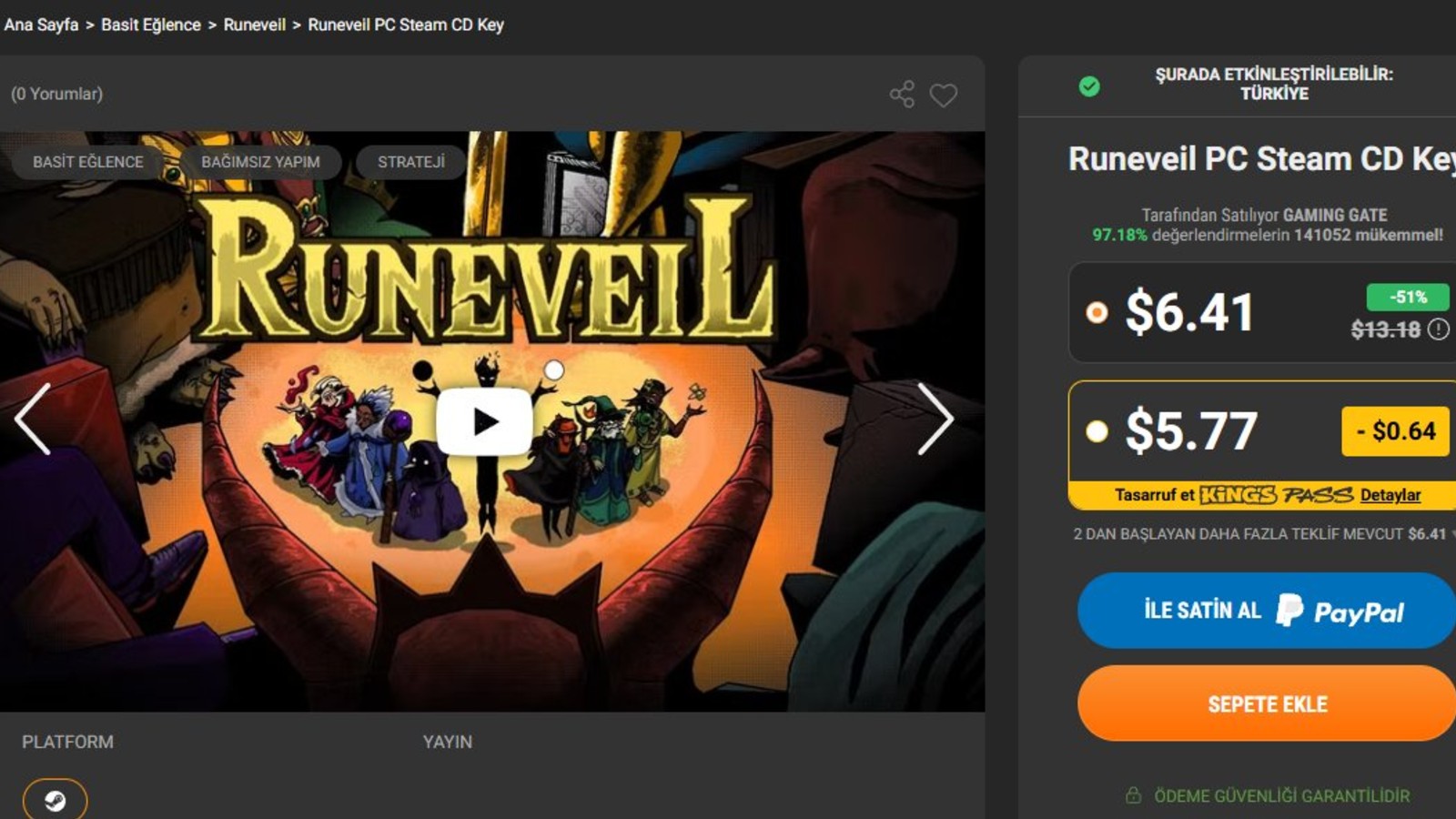
Task: Click the YAYIN label
Action: (x=448, y=742)
